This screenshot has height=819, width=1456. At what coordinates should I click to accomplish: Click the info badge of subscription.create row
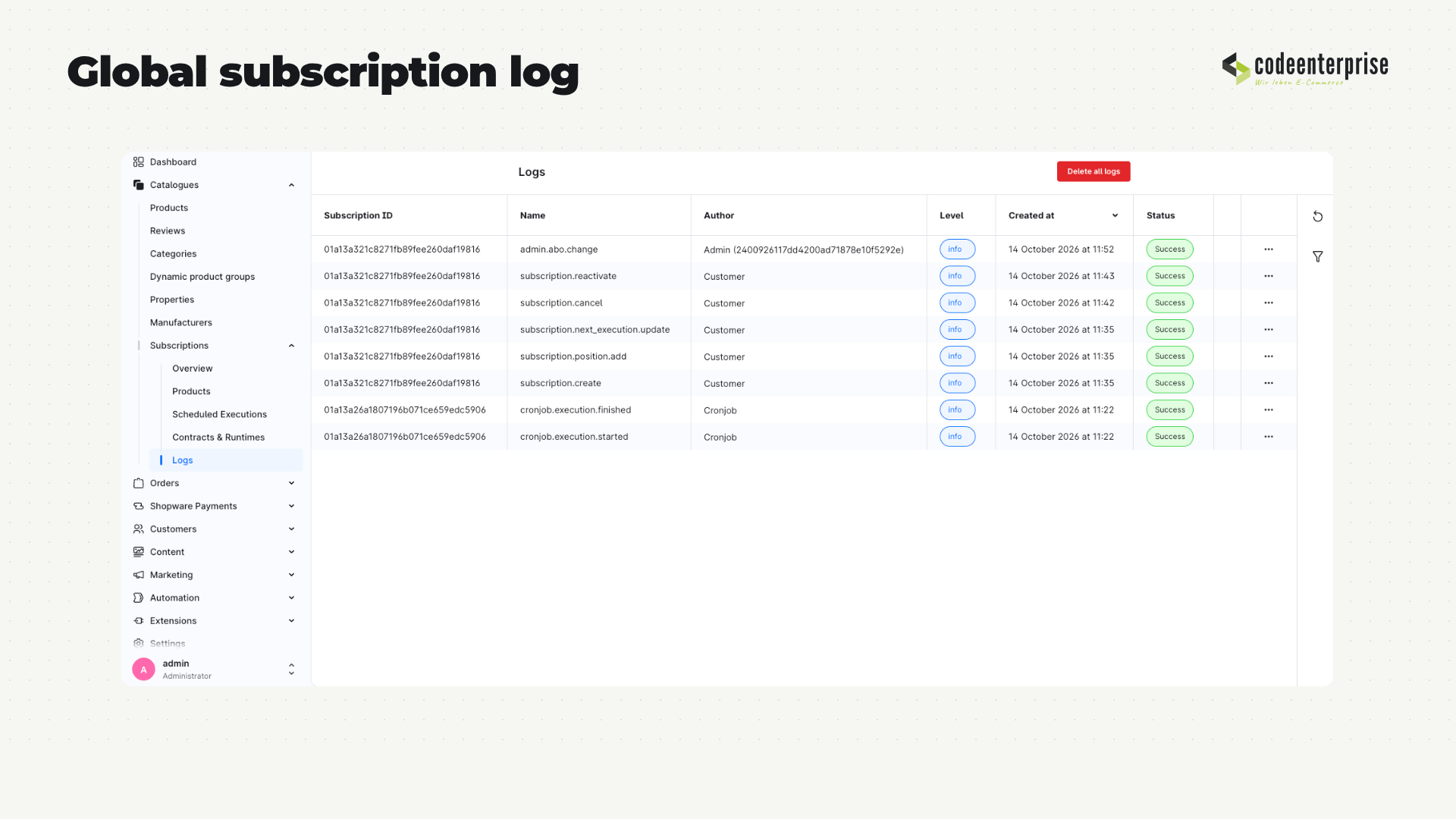(957, 383)
